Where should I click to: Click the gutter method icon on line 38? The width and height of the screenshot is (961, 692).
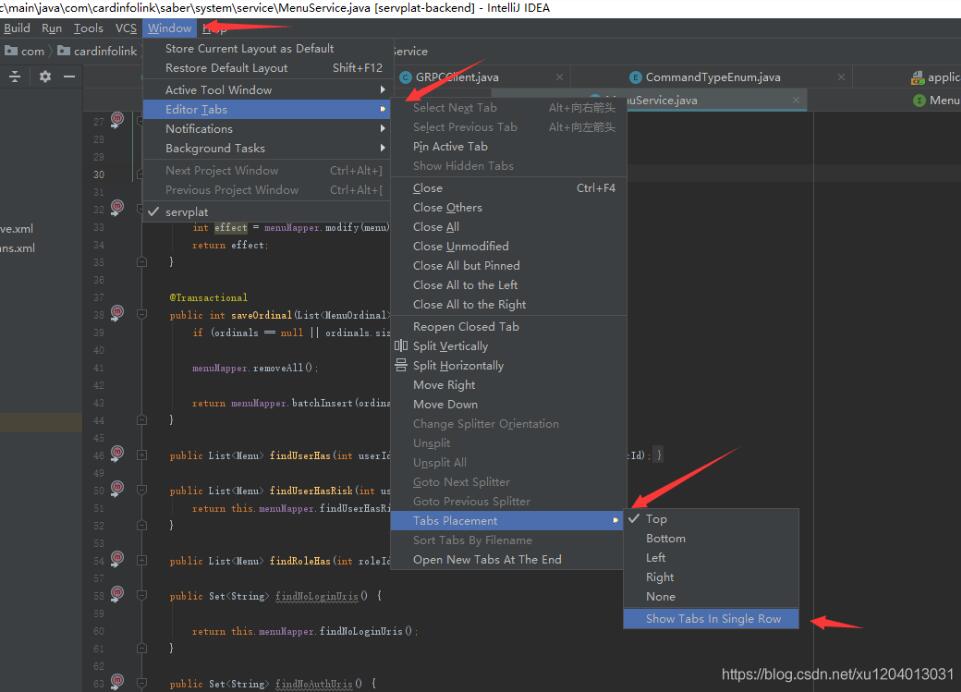(x=117, y=314)
